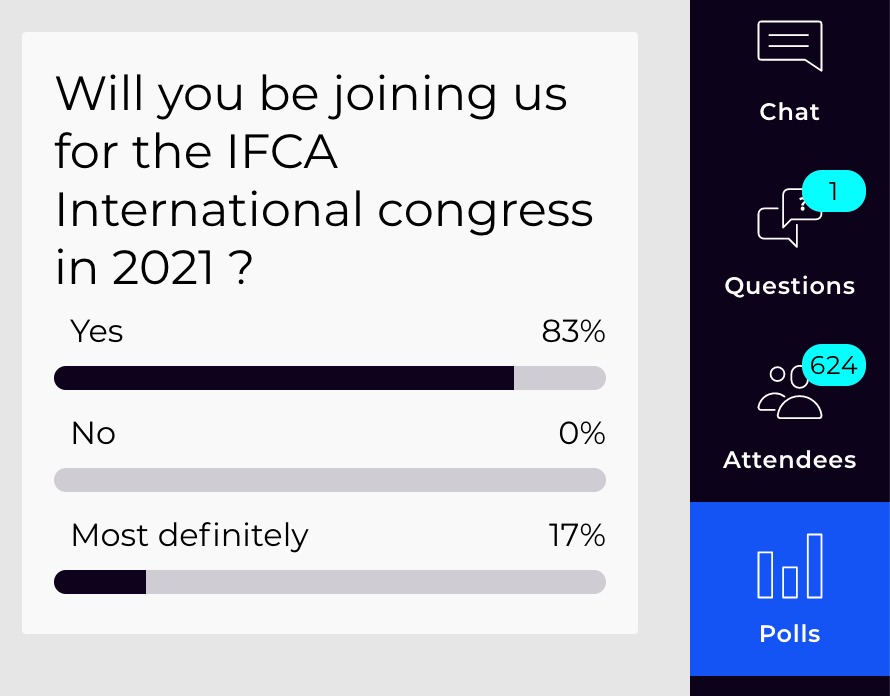Switch to the Chat tab label

pyautogui.click(x=790, y=112)
